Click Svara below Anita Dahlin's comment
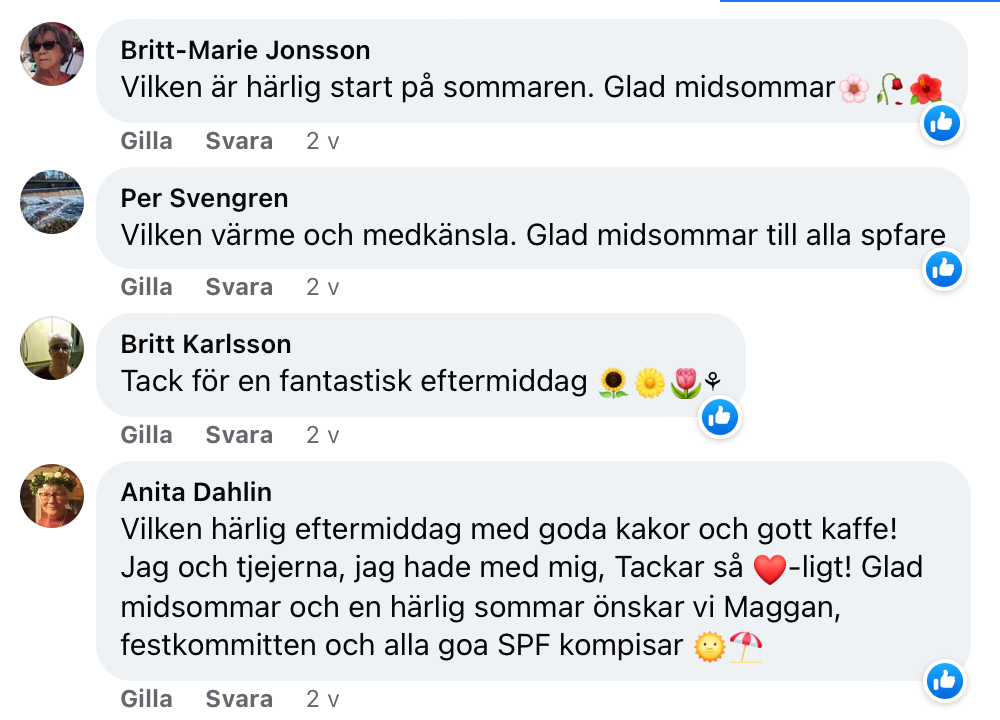 coord(239,698)
